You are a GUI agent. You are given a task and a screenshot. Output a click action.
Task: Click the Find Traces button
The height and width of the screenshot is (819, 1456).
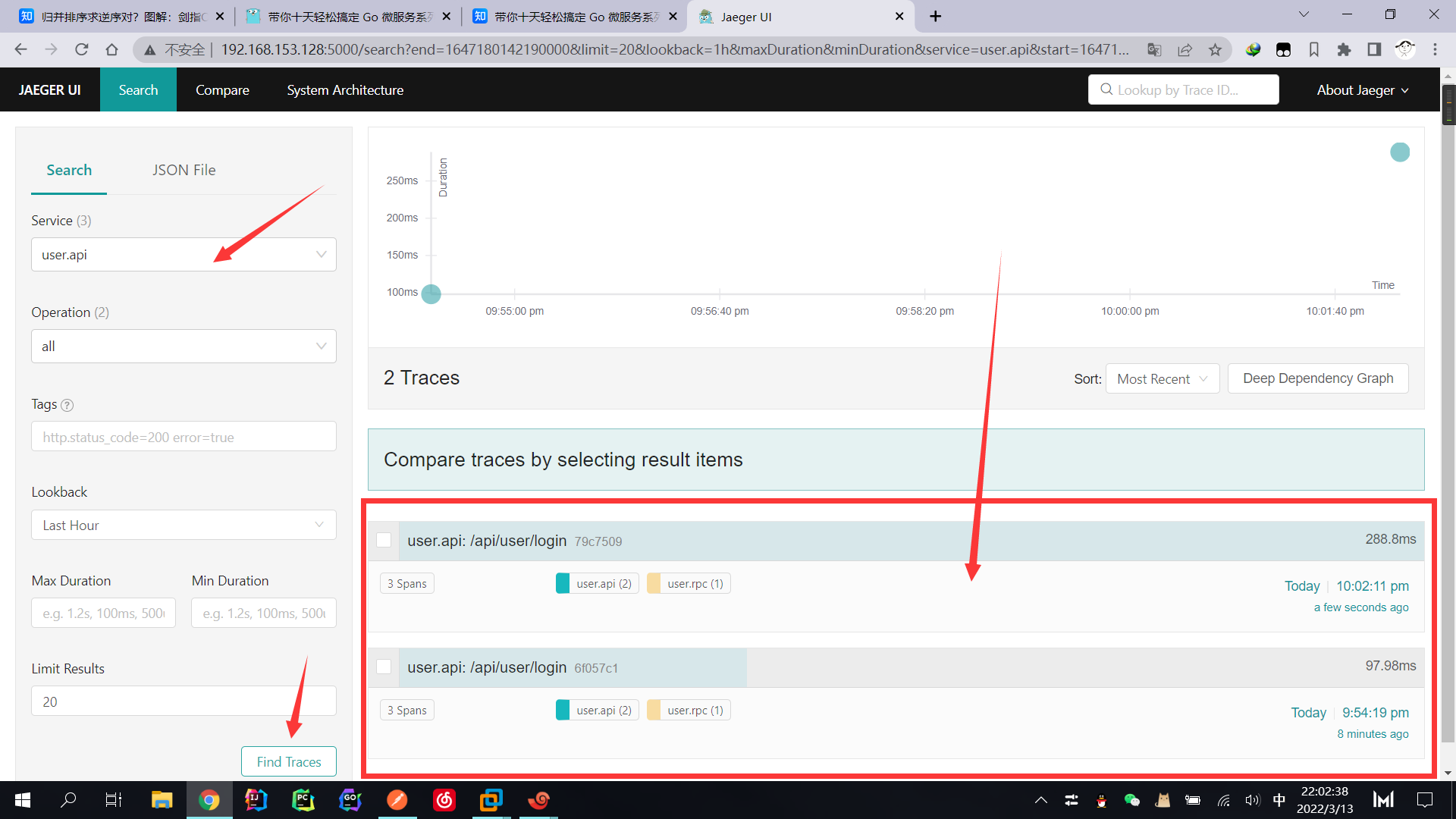pos(288,761)
